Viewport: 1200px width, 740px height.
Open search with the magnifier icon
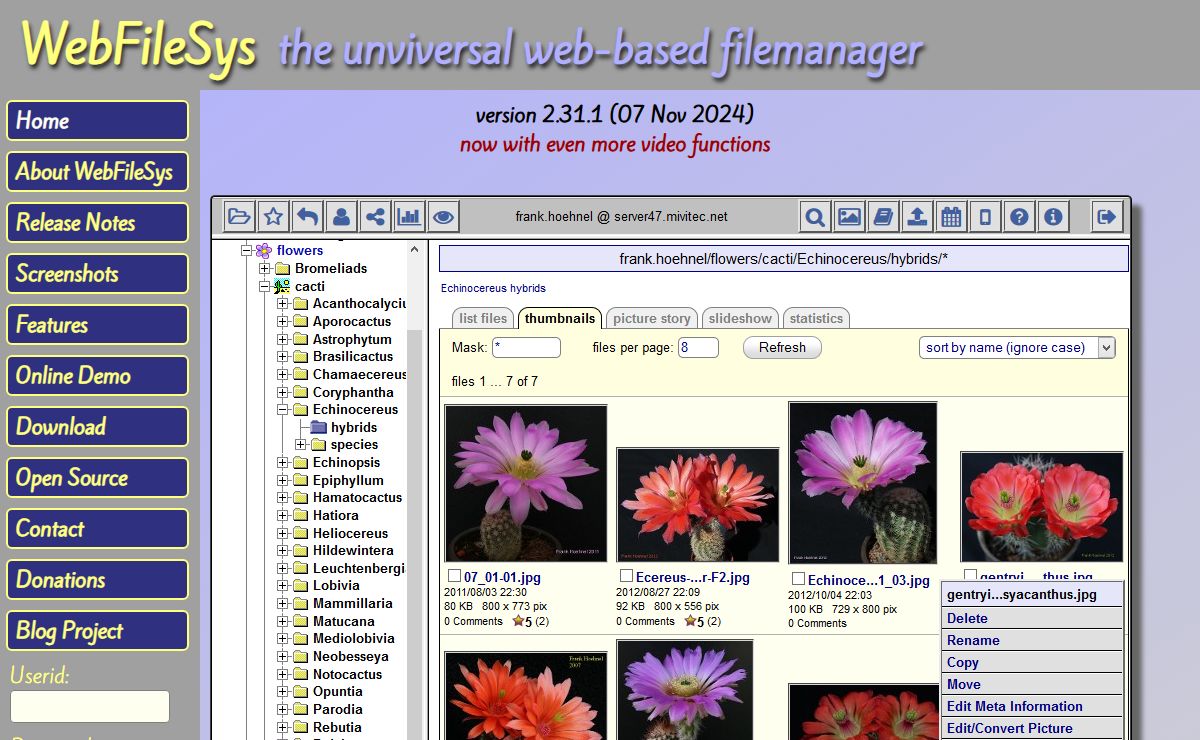(x=816, y=216)
